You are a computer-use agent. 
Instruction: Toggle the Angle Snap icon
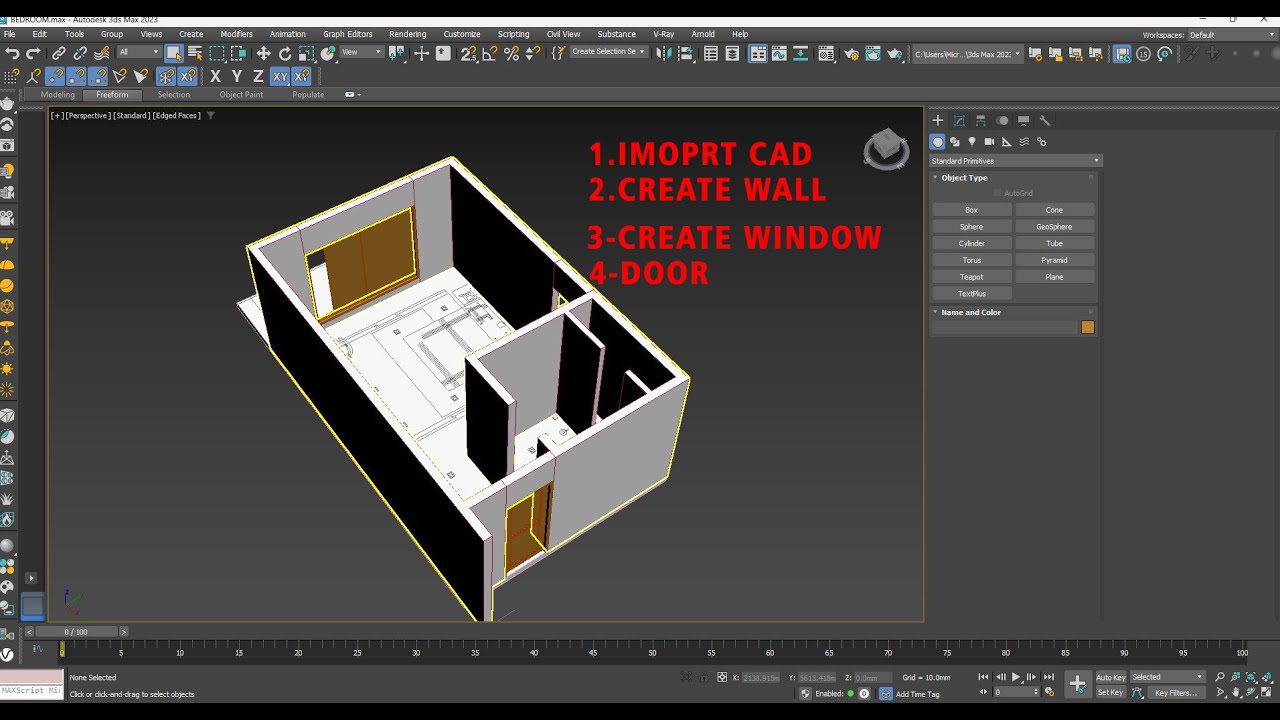tap(490, 53)
